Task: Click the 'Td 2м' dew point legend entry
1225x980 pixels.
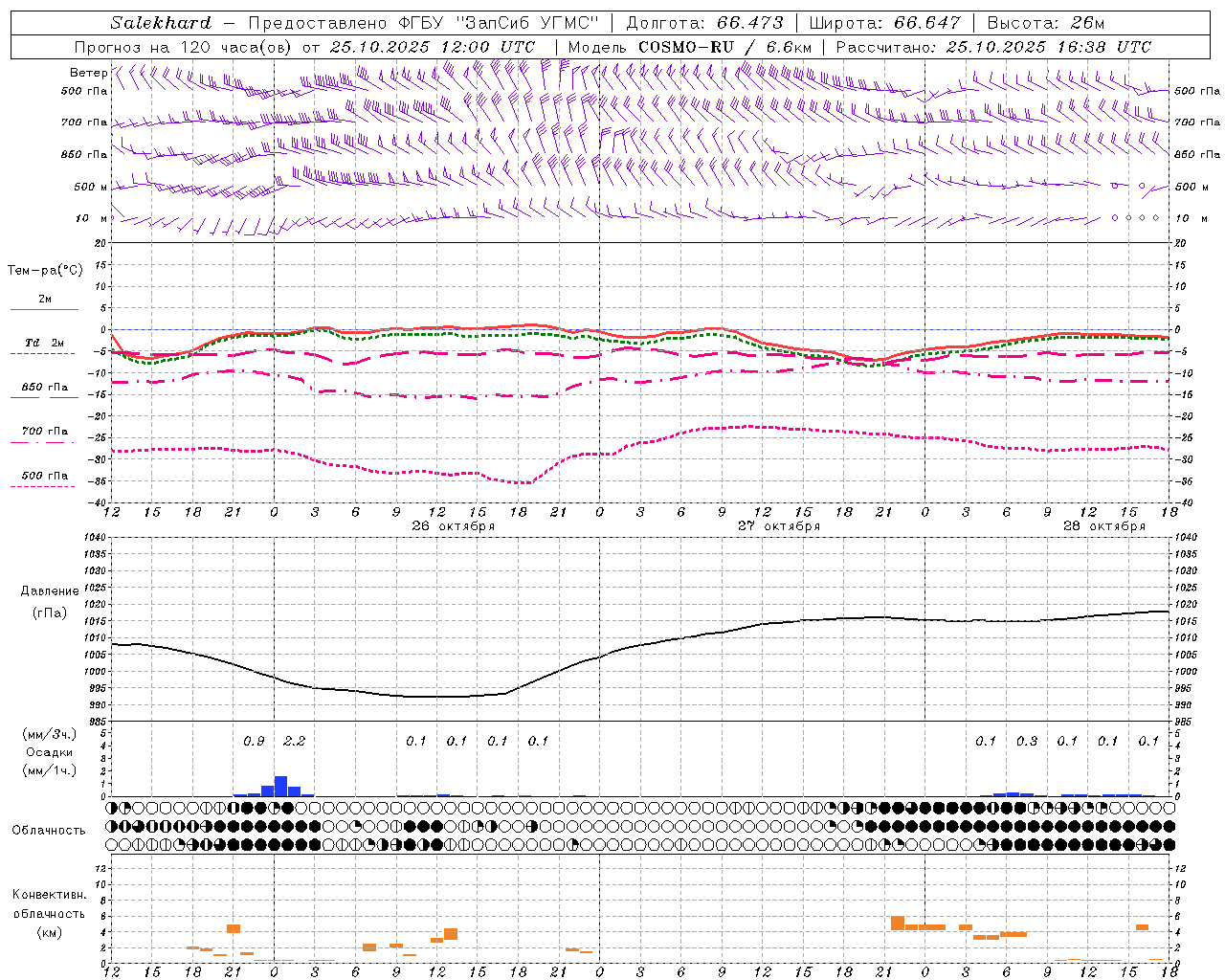Action: click(x=45, y=343)
